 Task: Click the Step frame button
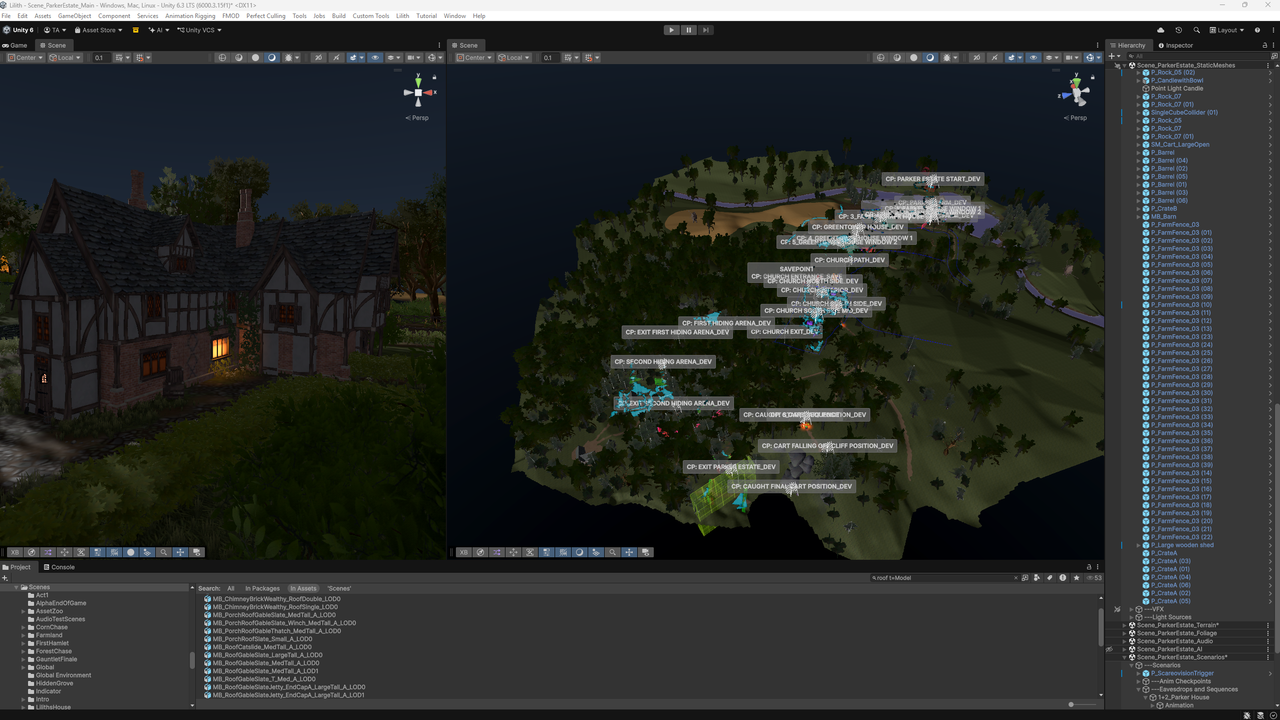point(706,30)
